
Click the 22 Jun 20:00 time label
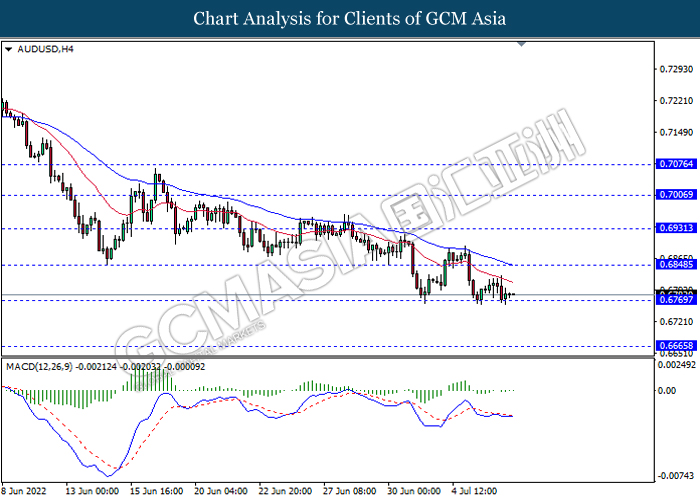[285, 491]
